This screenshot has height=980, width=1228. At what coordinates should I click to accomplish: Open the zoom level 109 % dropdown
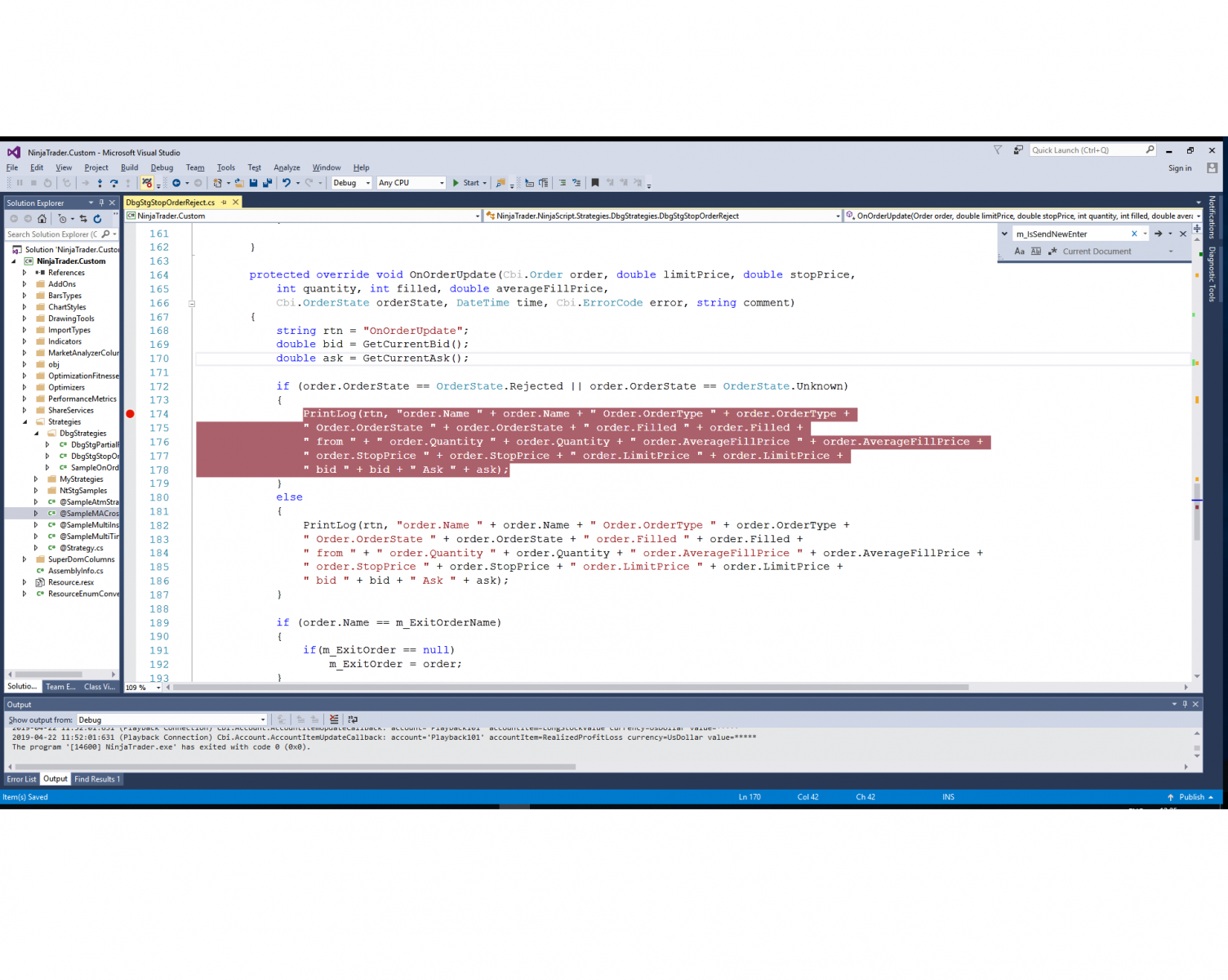(x=143, y=688)
